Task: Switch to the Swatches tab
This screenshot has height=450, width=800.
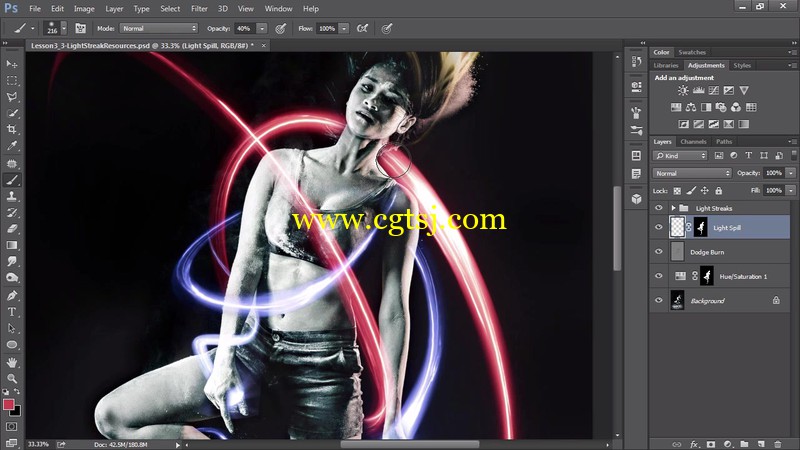Action: point(692,52)
